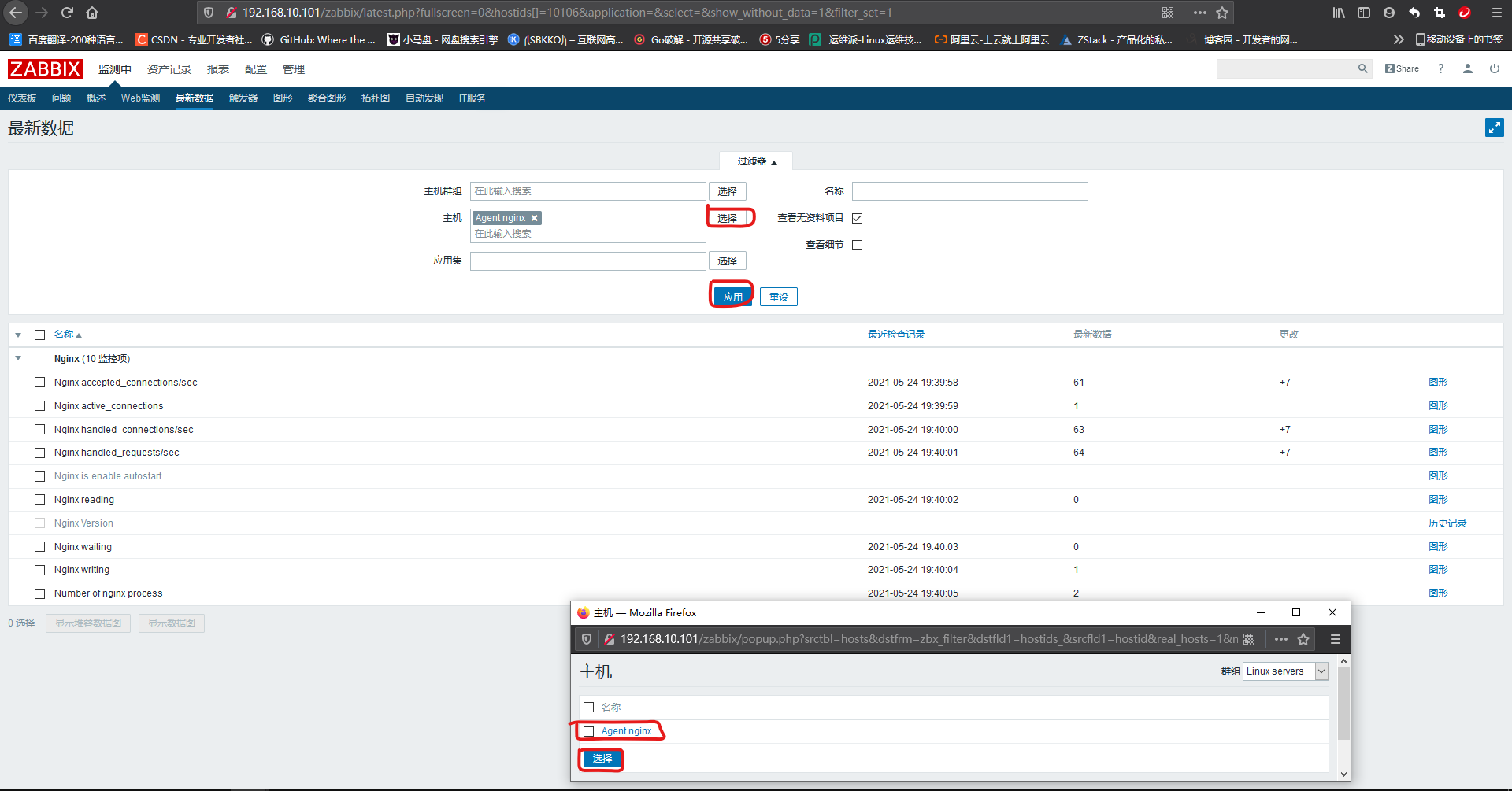Open 监测中 top menu
1512x791 pixels.
115,69
